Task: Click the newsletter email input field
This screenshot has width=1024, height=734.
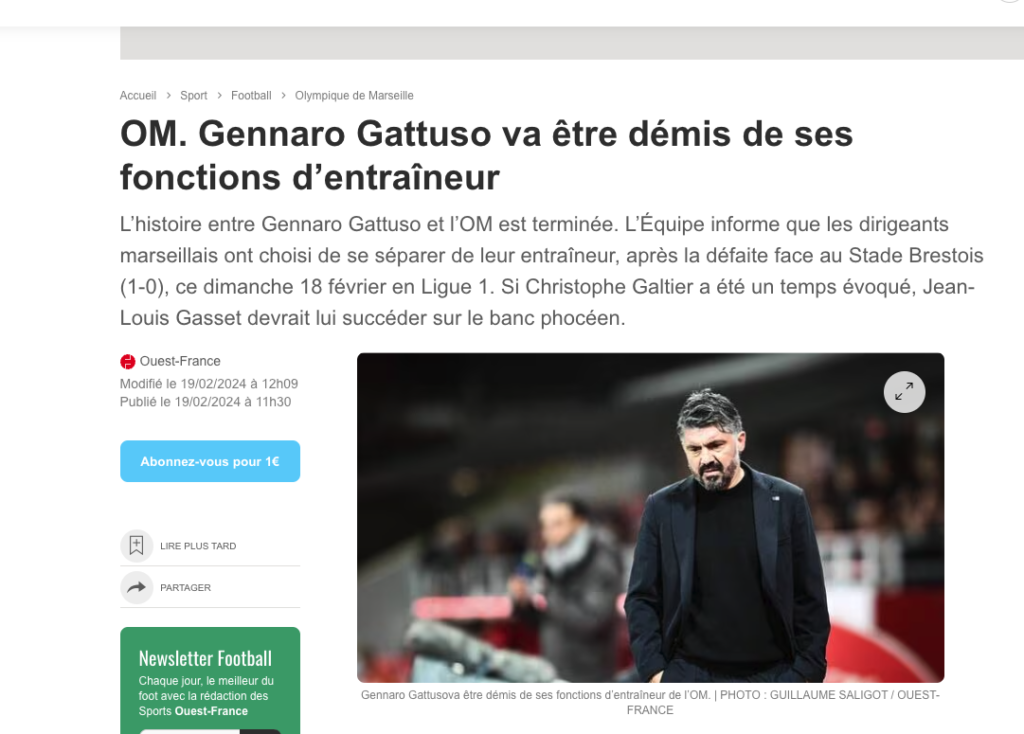Action: click(189, 731)
